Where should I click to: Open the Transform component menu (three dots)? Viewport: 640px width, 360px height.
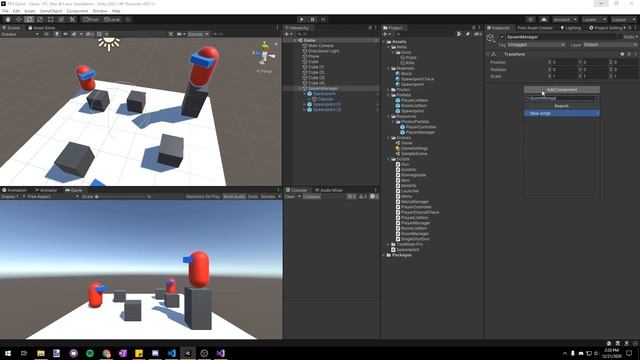click(636, 54)
